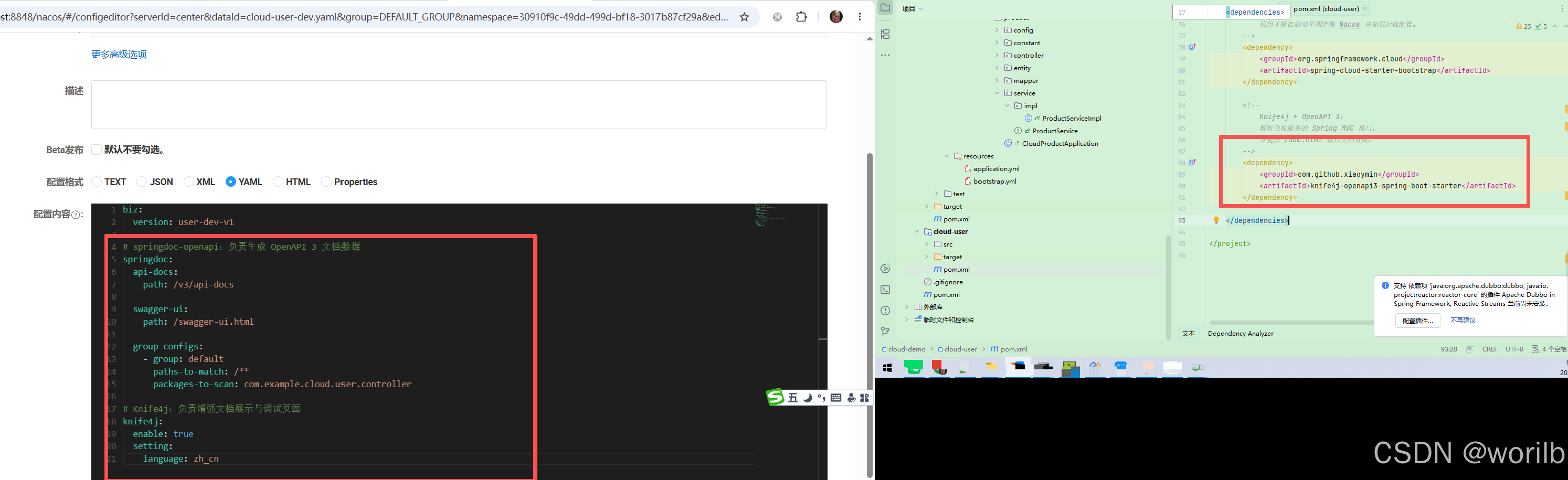Open the Chrome extensions puzzle icon
The height and width of the screenshot is (480, 1568).
click(x=802, y=17)
